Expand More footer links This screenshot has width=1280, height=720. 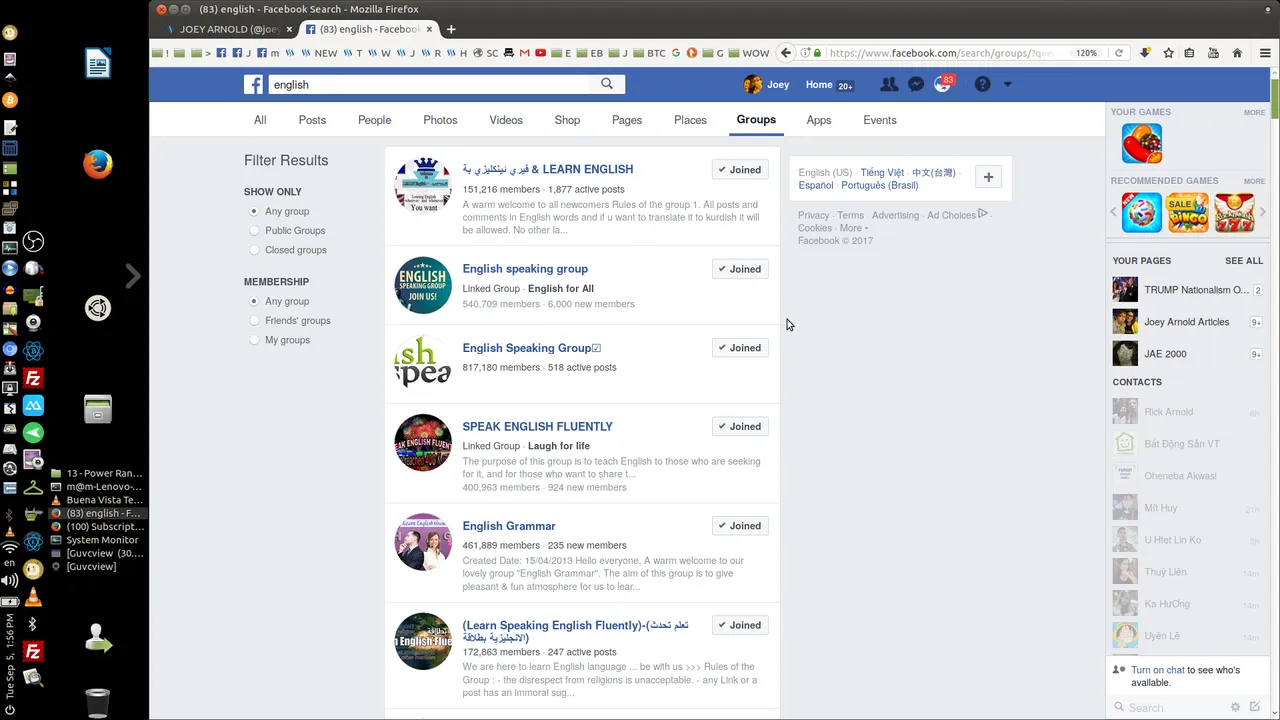[x=854, y=228]
